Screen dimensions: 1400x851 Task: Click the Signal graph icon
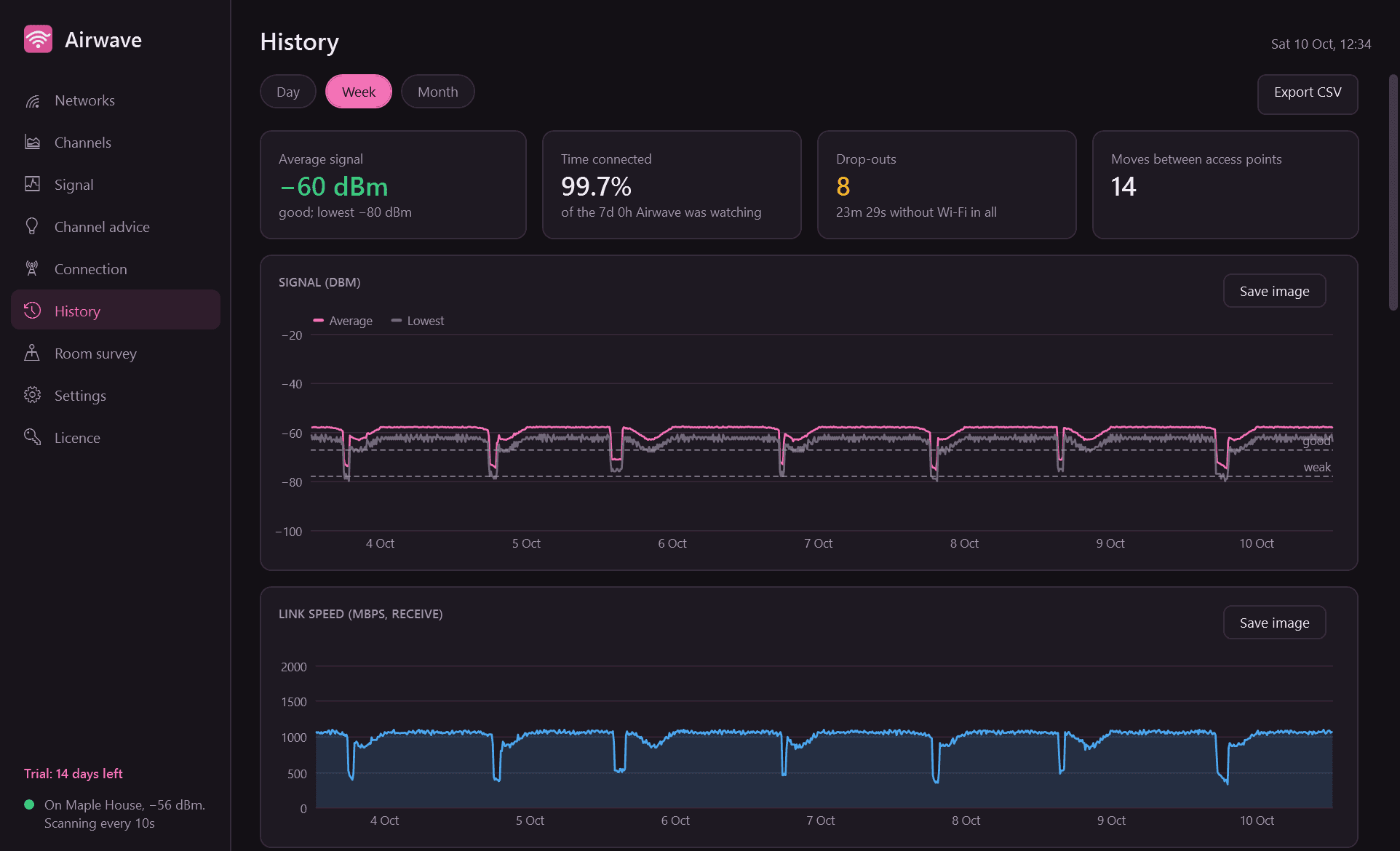(32, 184)
